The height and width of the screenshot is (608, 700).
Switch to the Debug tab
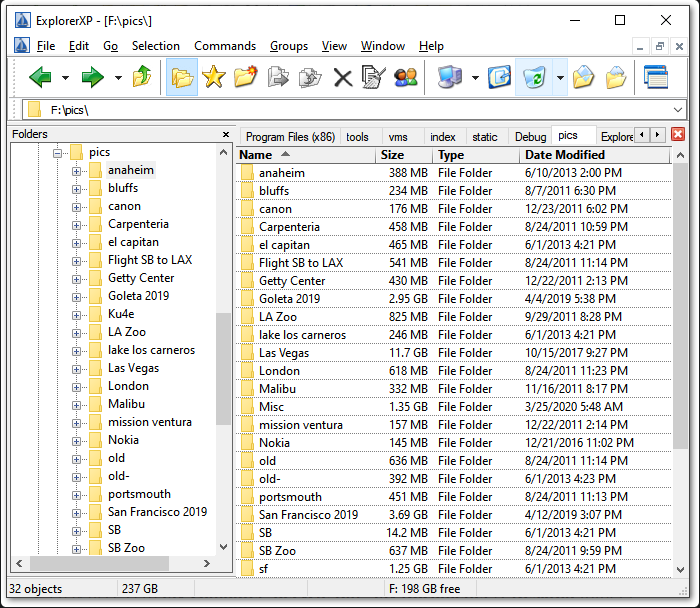(x=530, y=137)
